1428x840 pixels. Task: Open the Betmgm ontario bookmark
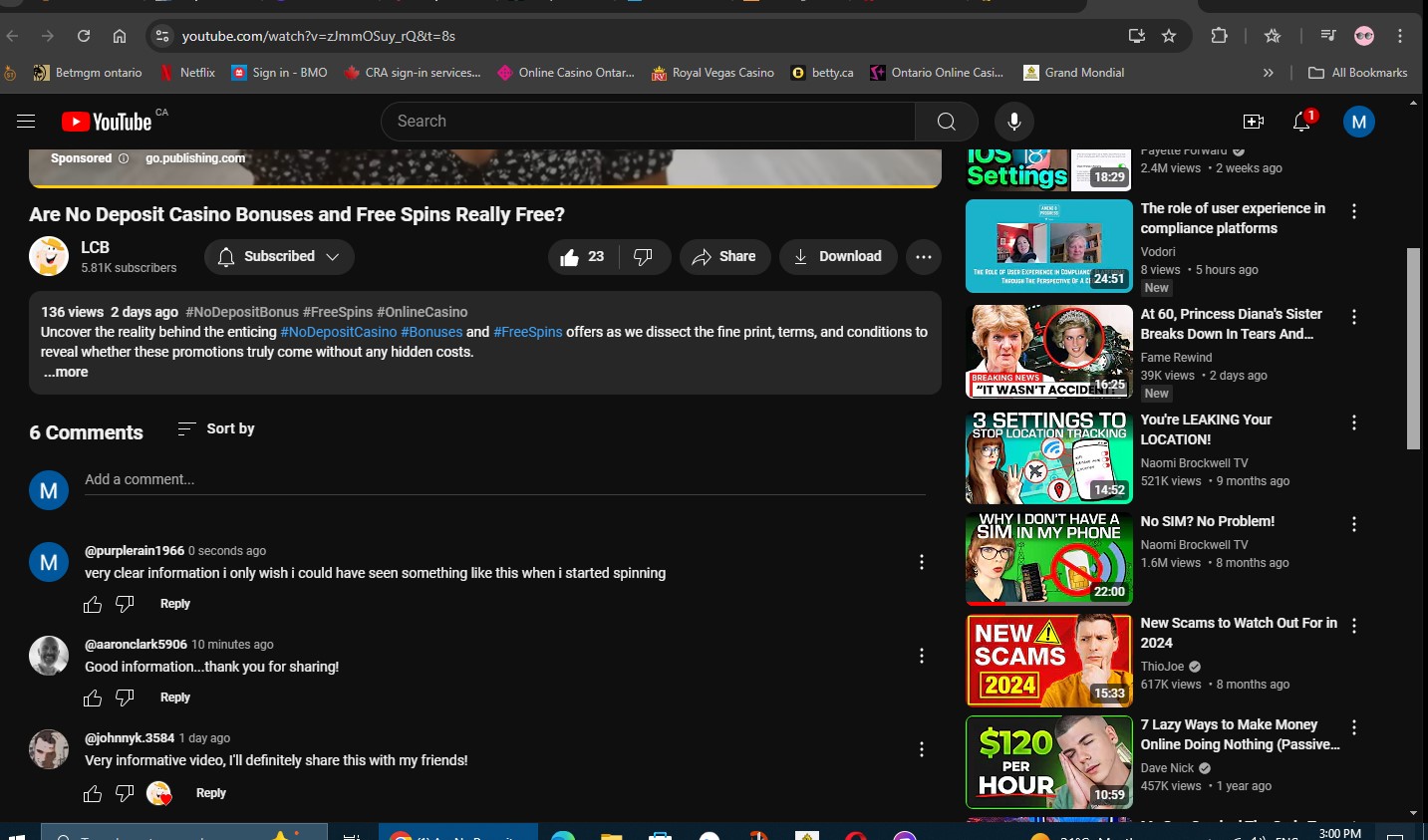(88, 73)
